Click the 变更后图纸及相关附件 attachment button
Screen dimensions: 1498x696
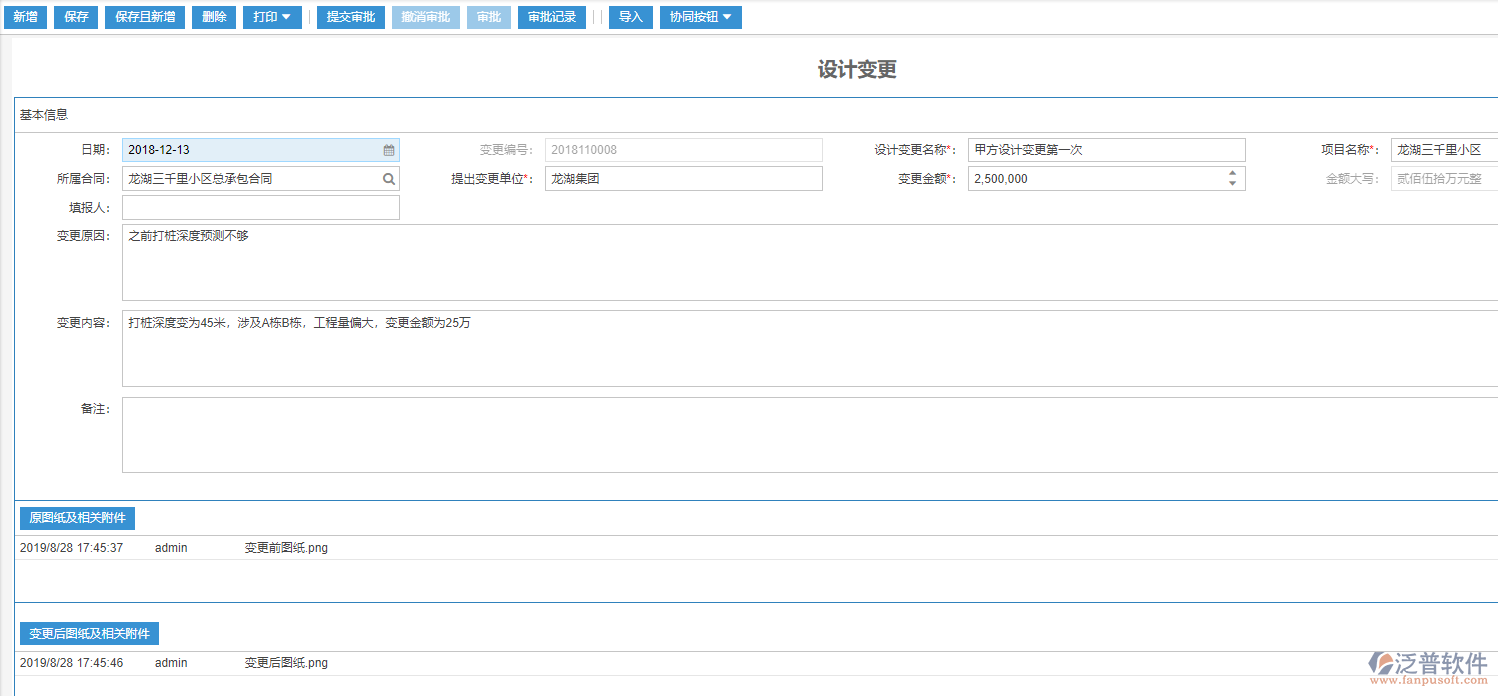89,633
